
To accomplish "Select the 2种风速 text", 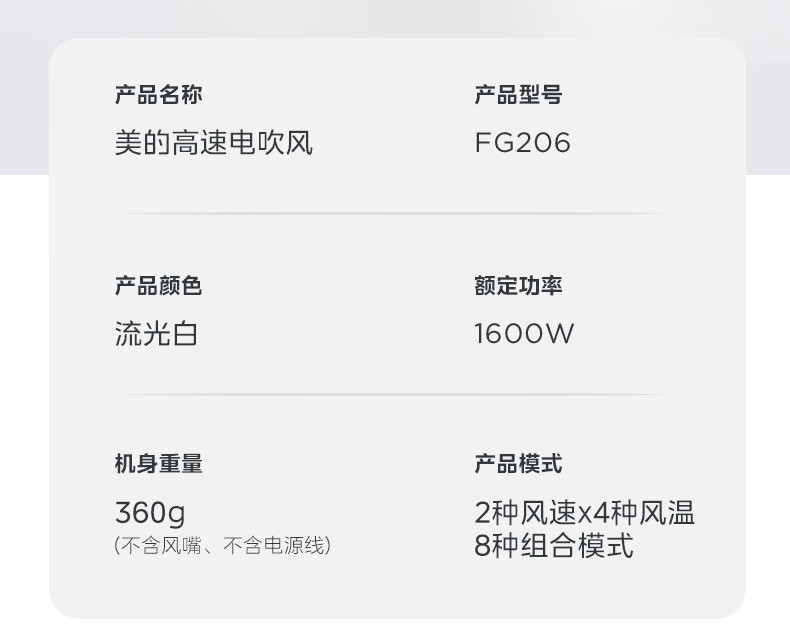I will (x=526, y=513).
